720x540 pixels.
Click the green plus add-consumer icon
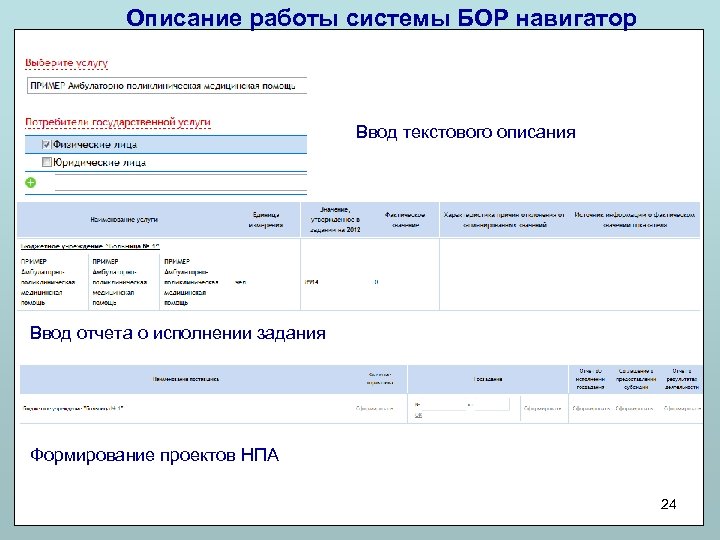30,183
